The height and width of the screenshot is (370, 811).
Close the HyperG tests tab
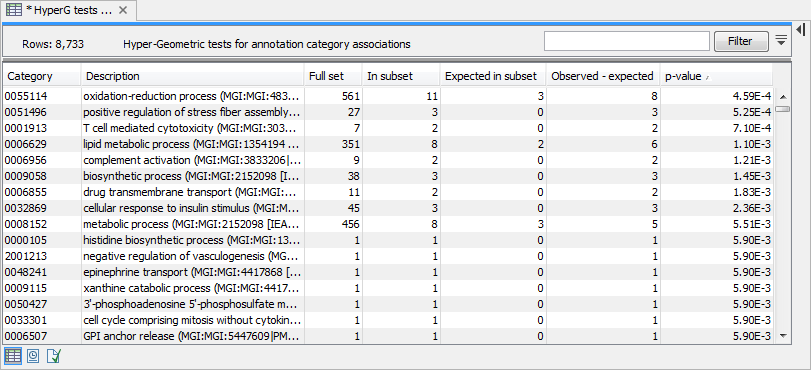click(123, 10)
